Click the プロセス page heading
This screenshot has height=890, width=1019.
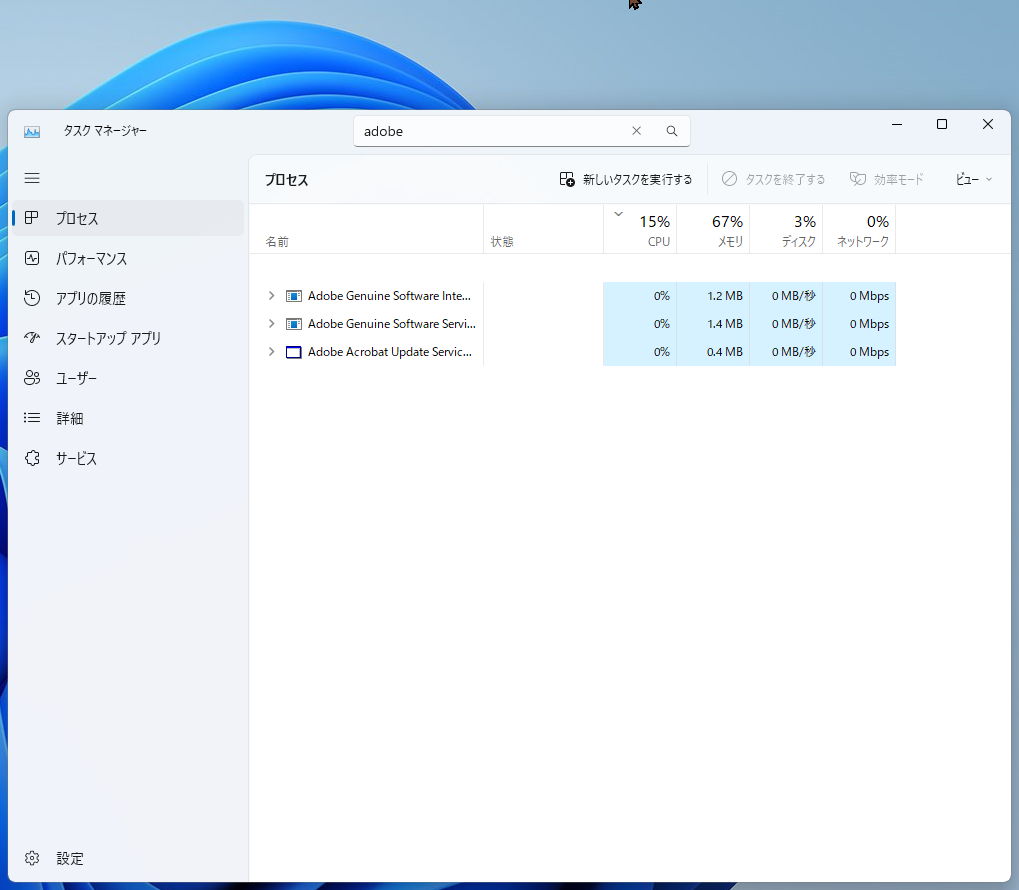tap(287, 180)
